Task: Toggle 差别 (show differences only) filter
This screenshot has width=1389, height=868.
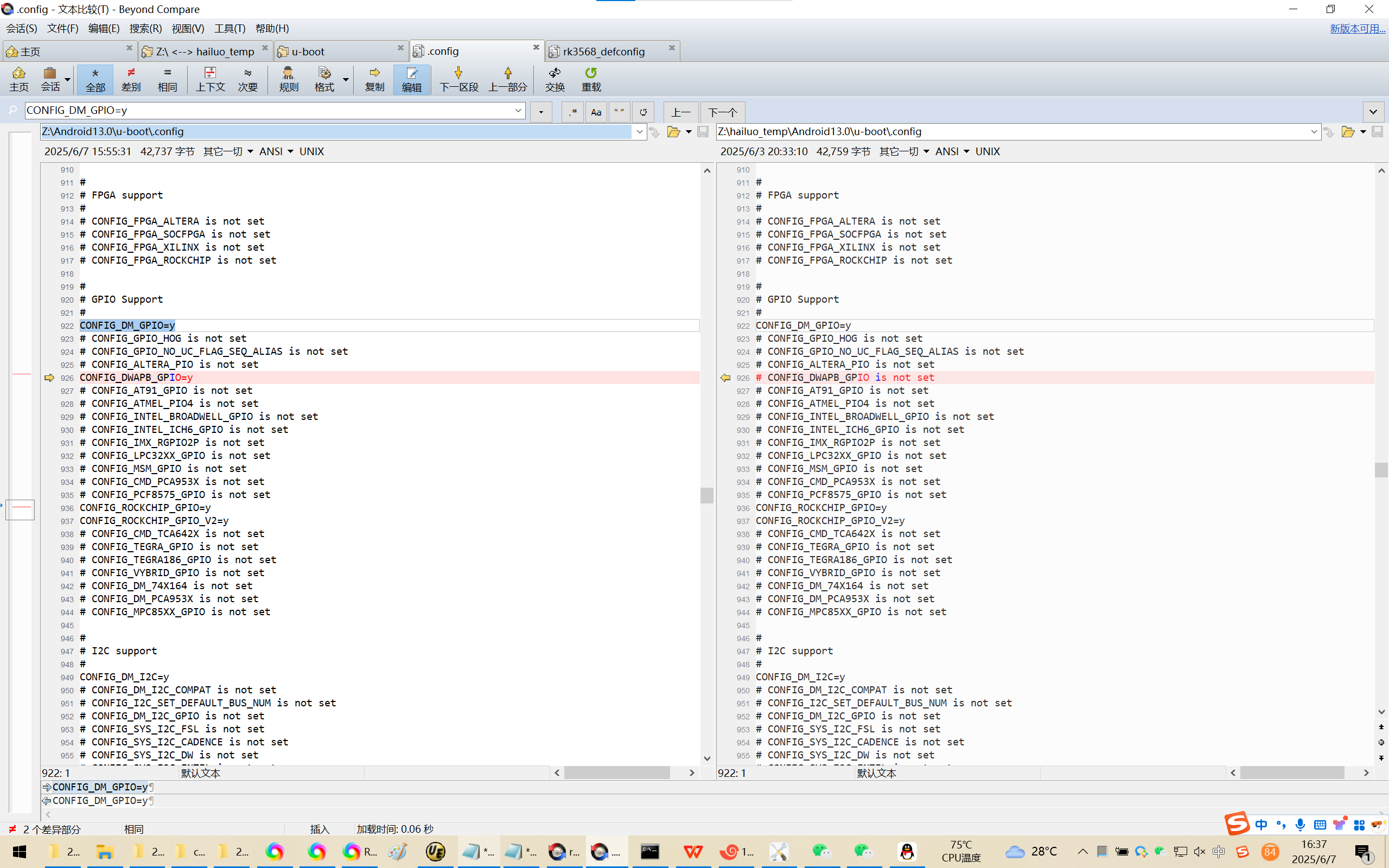Action: (x=131, y=79)
